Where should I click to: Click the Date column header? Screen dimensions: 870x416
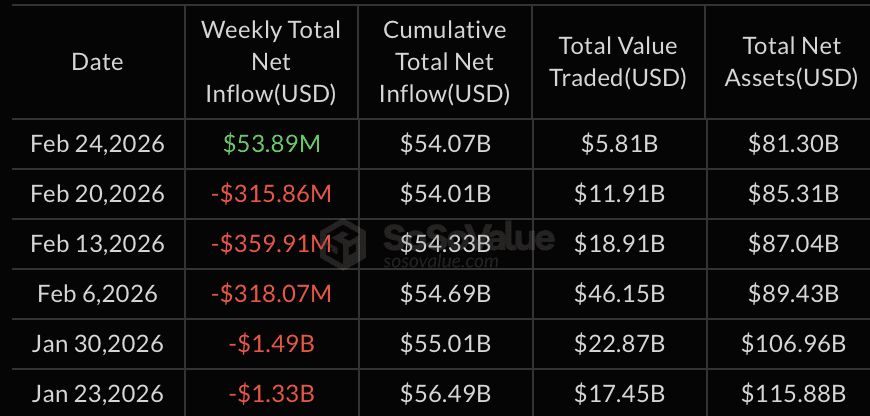click(x=98, y=62)
